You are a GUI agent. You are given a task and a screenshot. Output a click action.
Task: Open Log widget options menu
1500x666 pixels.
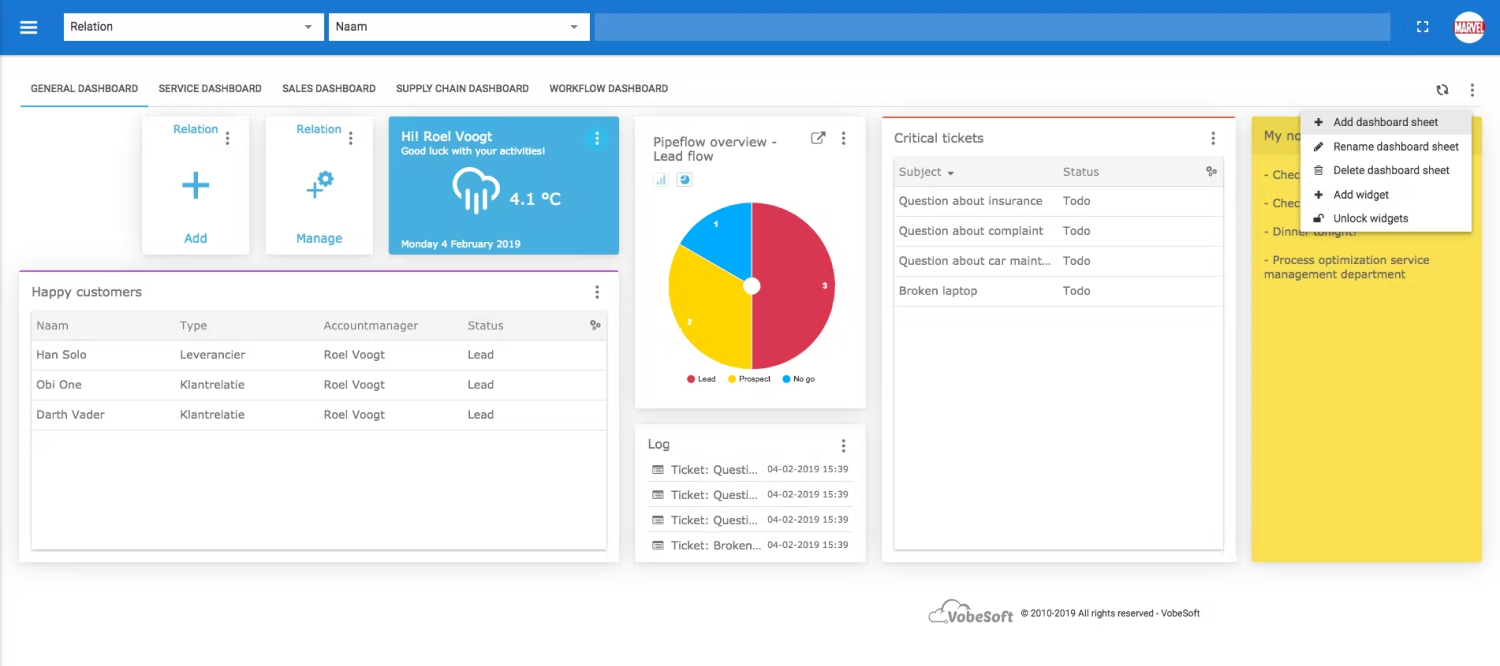843,445
